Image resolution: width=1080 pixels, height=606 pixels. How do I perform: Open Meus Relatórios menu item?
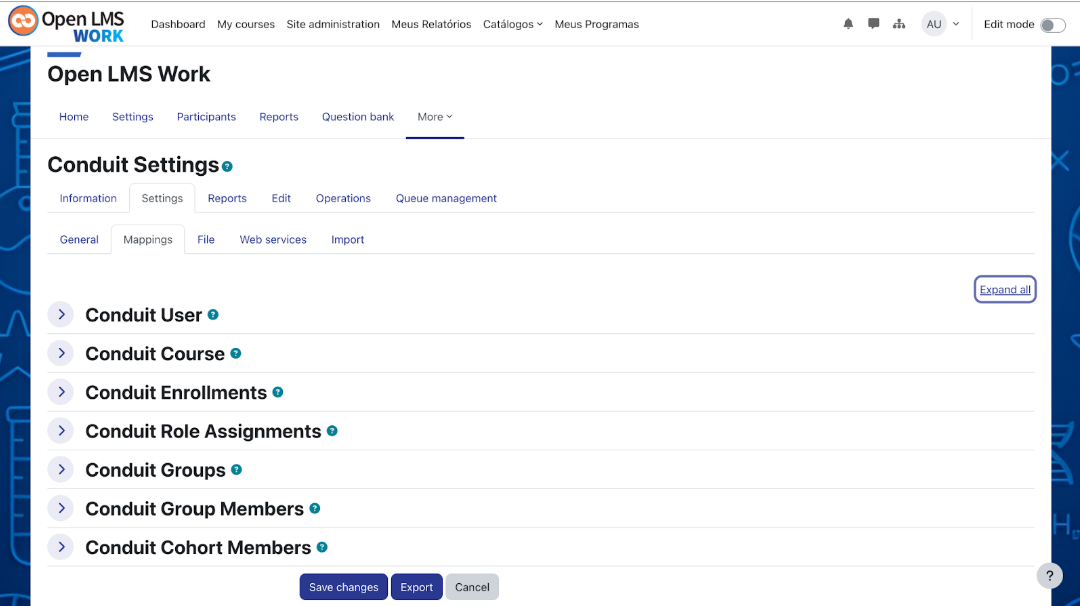[431, 24]
